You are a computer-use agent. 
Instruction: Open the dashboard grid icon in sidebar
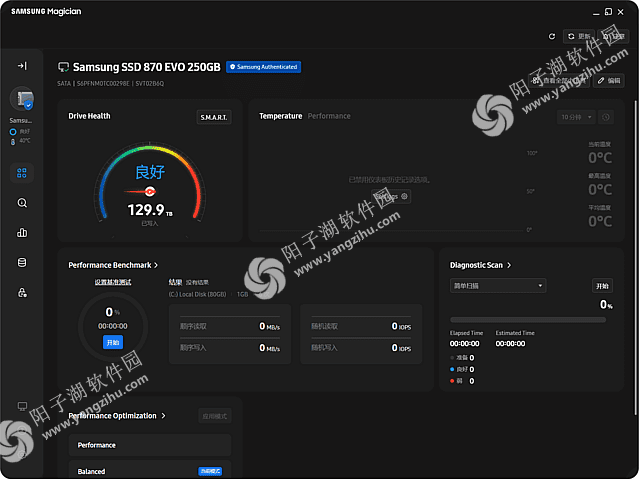[22, 173]
